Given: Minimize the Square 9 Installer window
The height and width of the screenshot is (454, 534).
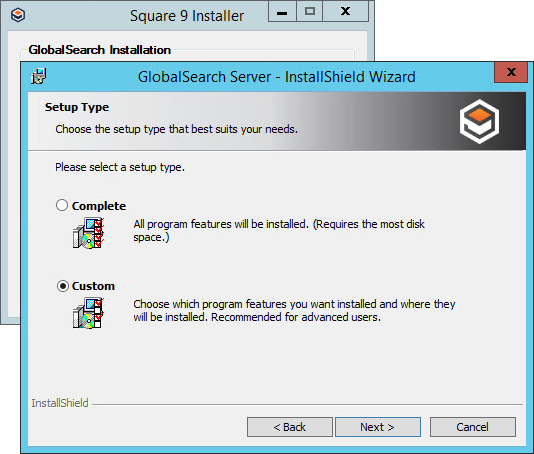Looking at the screenshot, I should [282, 12].
